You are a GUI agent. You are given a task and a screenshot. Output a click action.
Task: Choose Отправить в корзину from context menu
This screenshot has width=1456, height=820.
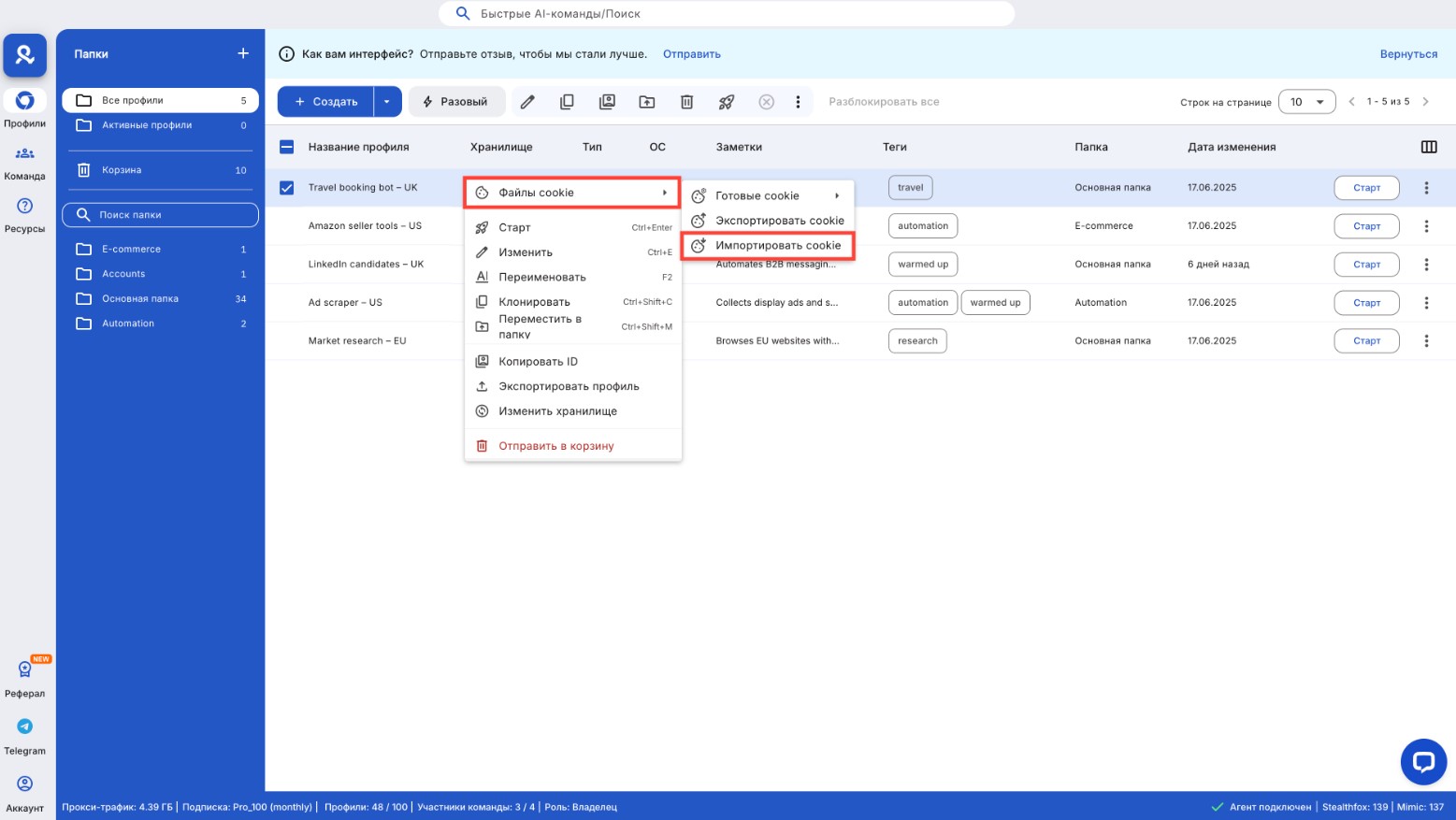[x=555, y=446]
